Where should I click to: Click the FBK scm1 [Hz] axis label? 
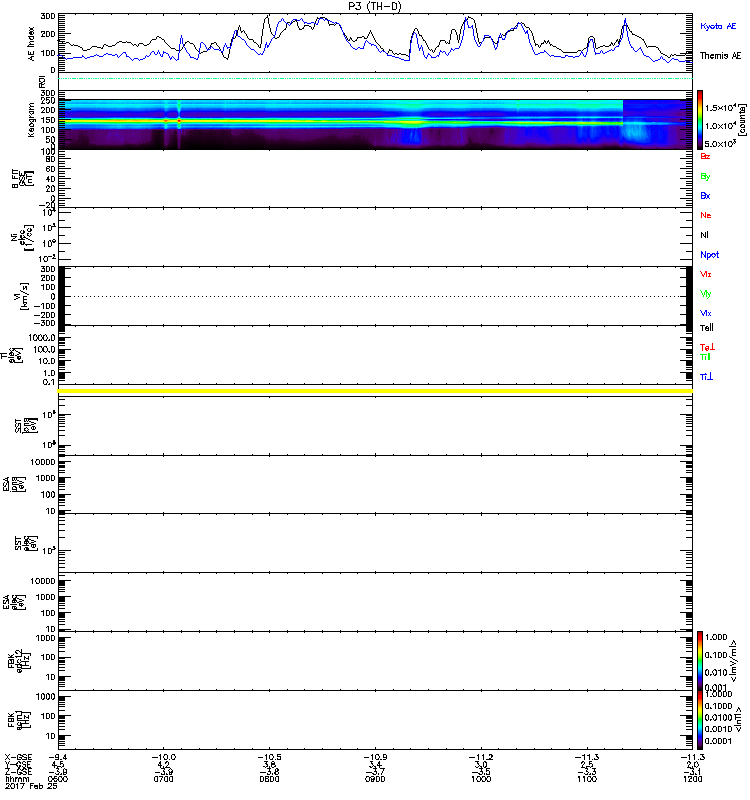coord(19,719)
